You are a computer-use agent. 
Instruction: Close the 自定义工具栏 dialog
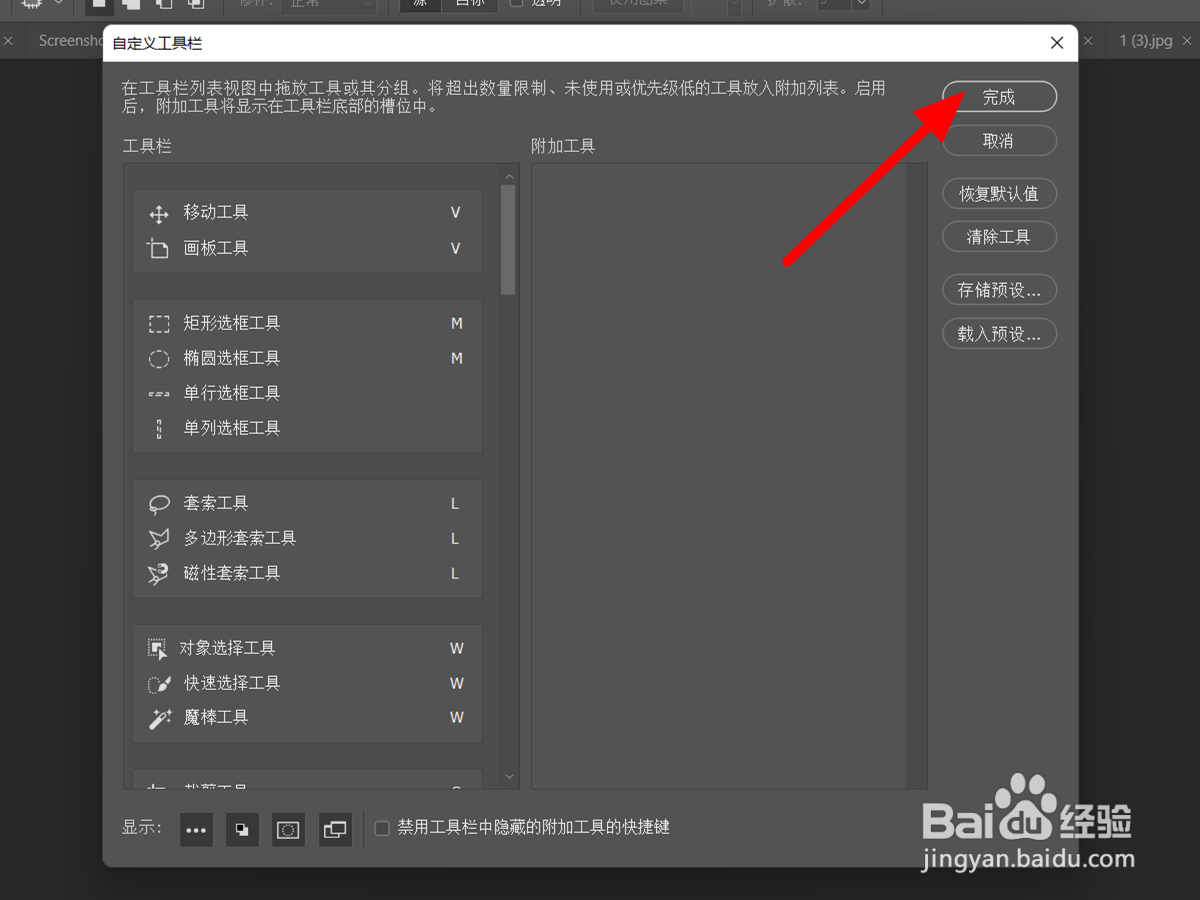point(1057,42)
